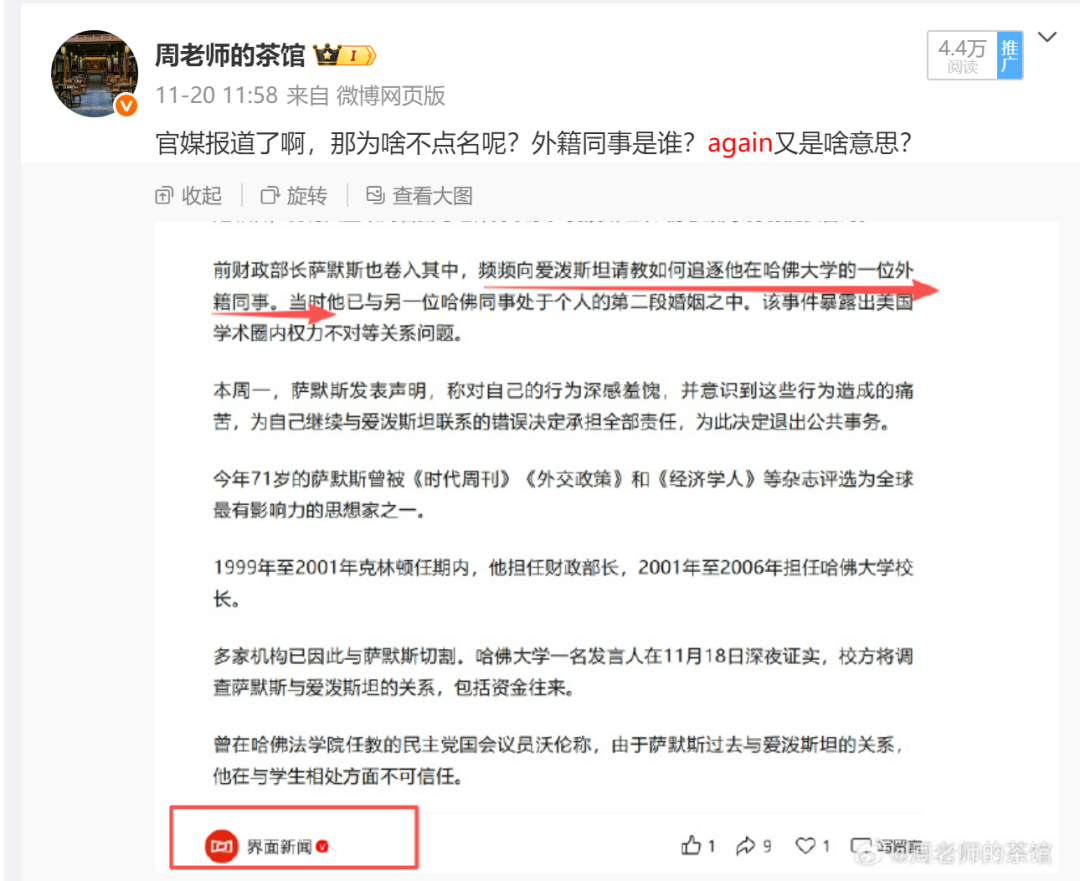Click the 推广 promote button
This screenshot has height=881, width=1080.
coord(1009,55)
